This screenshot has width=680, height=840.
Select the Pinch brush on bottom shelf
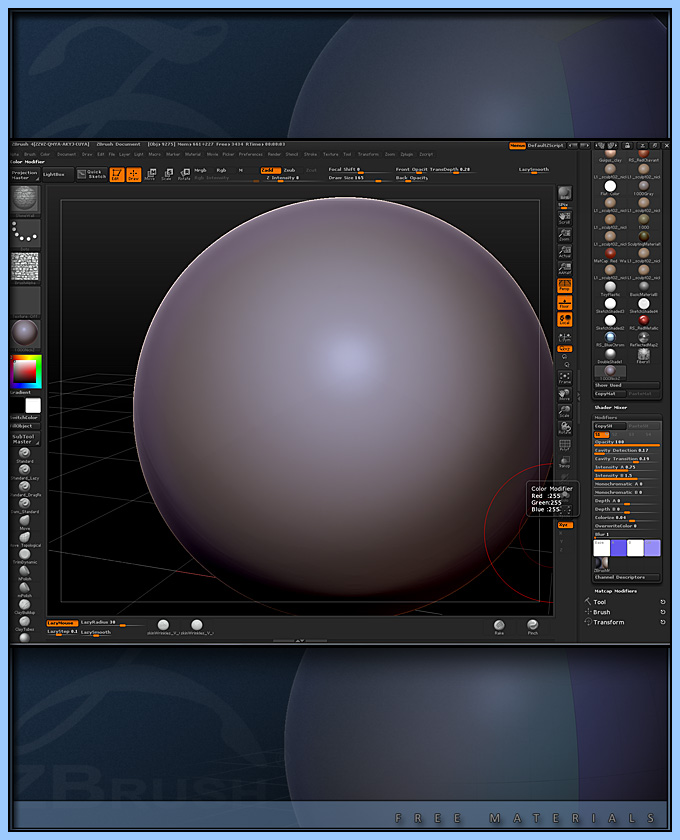tap(532, 627)
